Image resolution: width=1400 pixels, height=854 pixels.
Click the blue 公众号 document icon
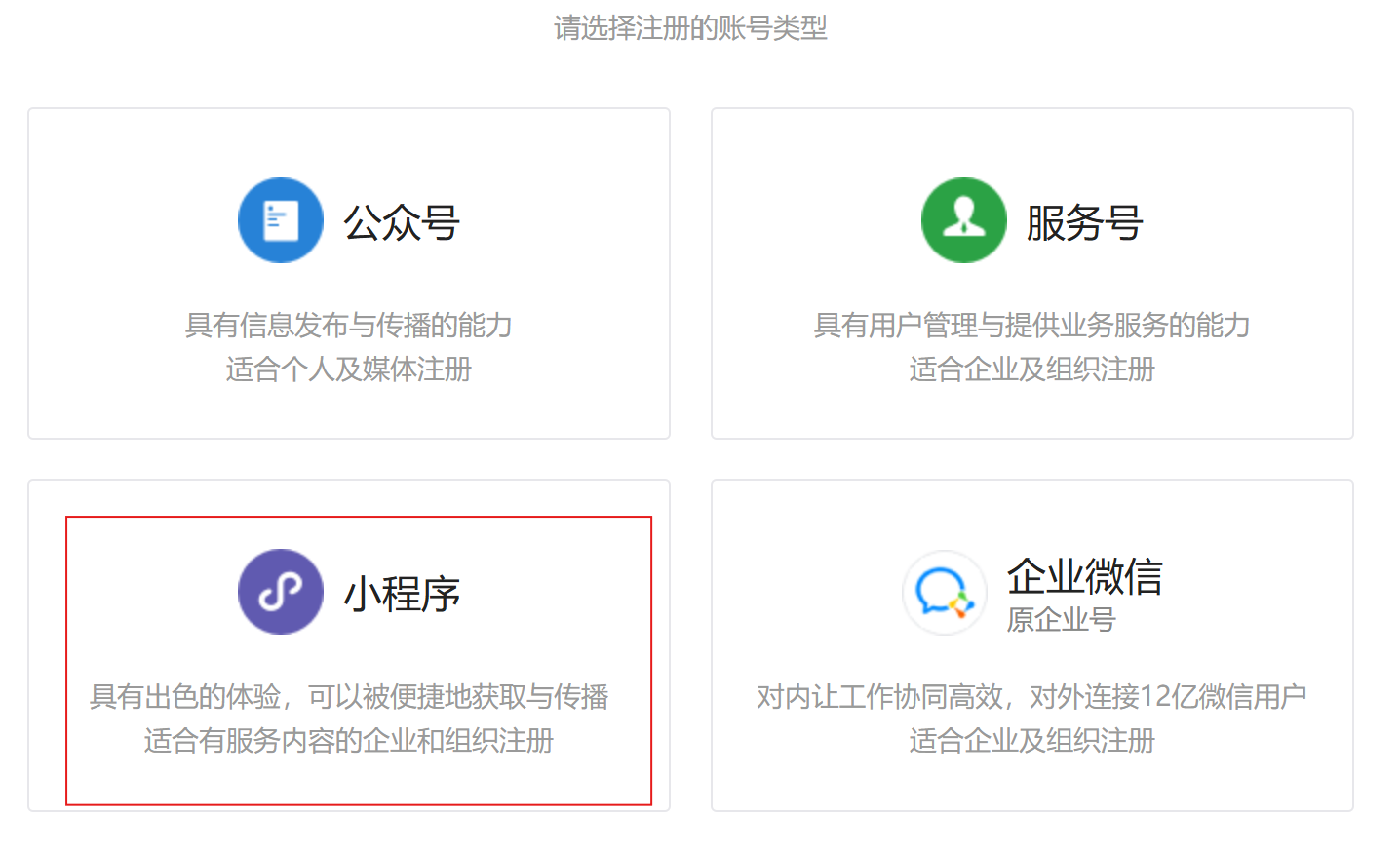point(281,220)
